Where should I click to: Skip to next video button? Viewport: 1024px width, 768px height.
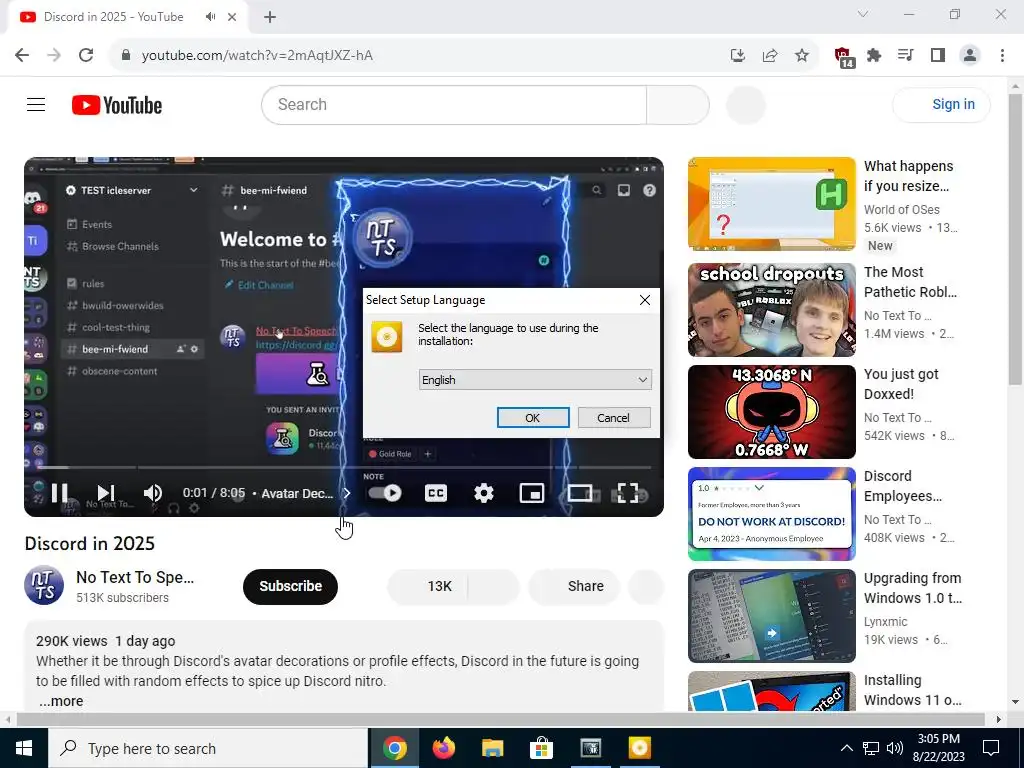pos(106,493)
